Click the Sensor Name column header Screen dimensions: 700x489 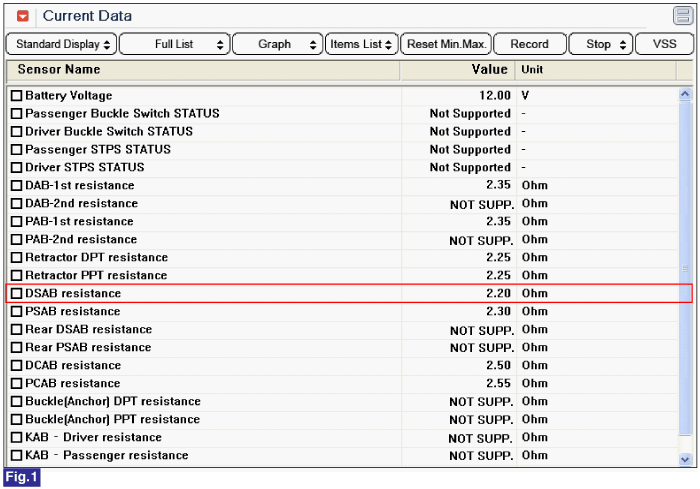click(x=203, y=70)
